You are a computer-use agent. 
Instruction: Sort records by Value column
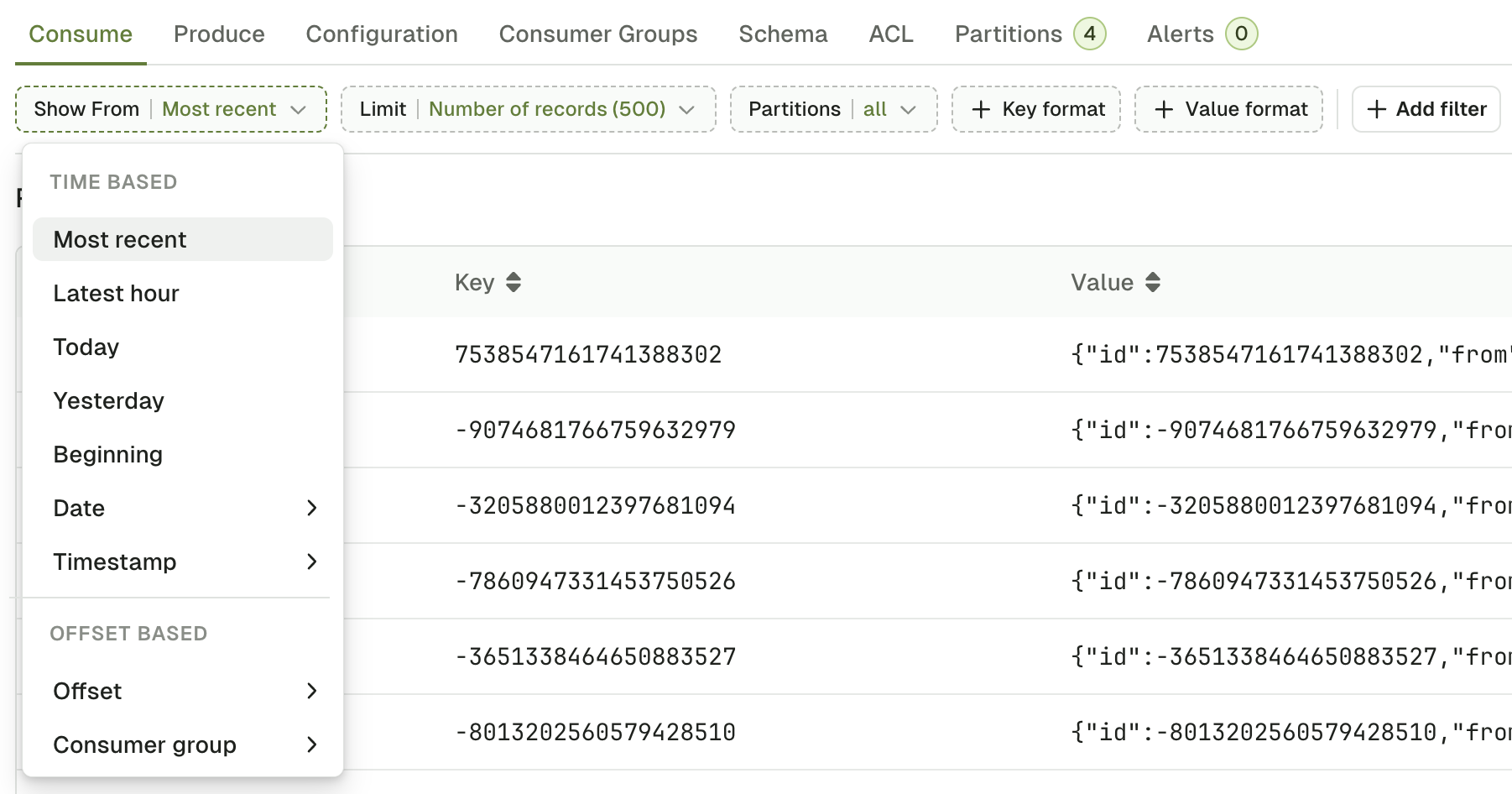1153,283
